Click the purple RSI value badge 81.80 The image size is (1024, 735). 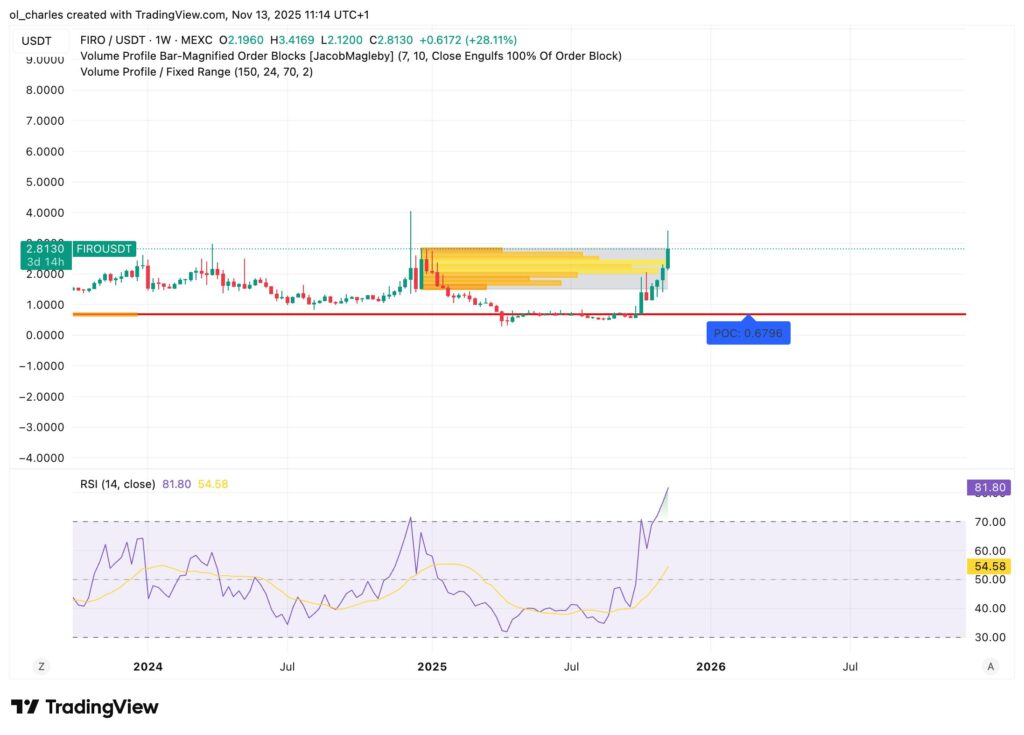987,487
